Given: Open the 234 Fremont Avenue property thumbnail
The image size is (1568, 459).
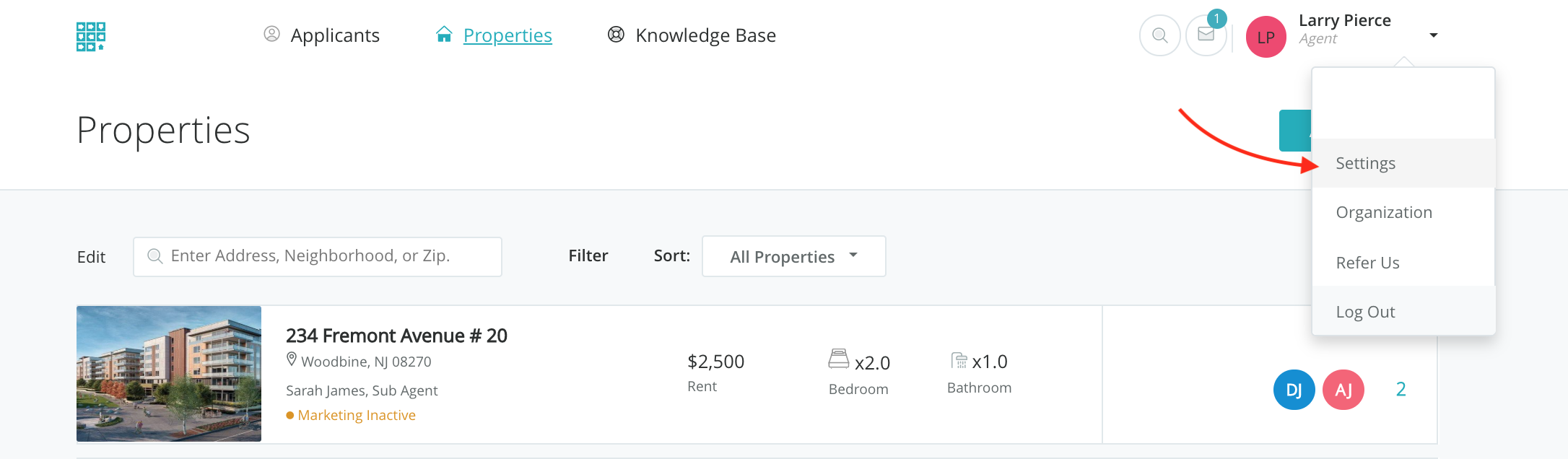Looking at the screenshot, I should pos(169,373).
